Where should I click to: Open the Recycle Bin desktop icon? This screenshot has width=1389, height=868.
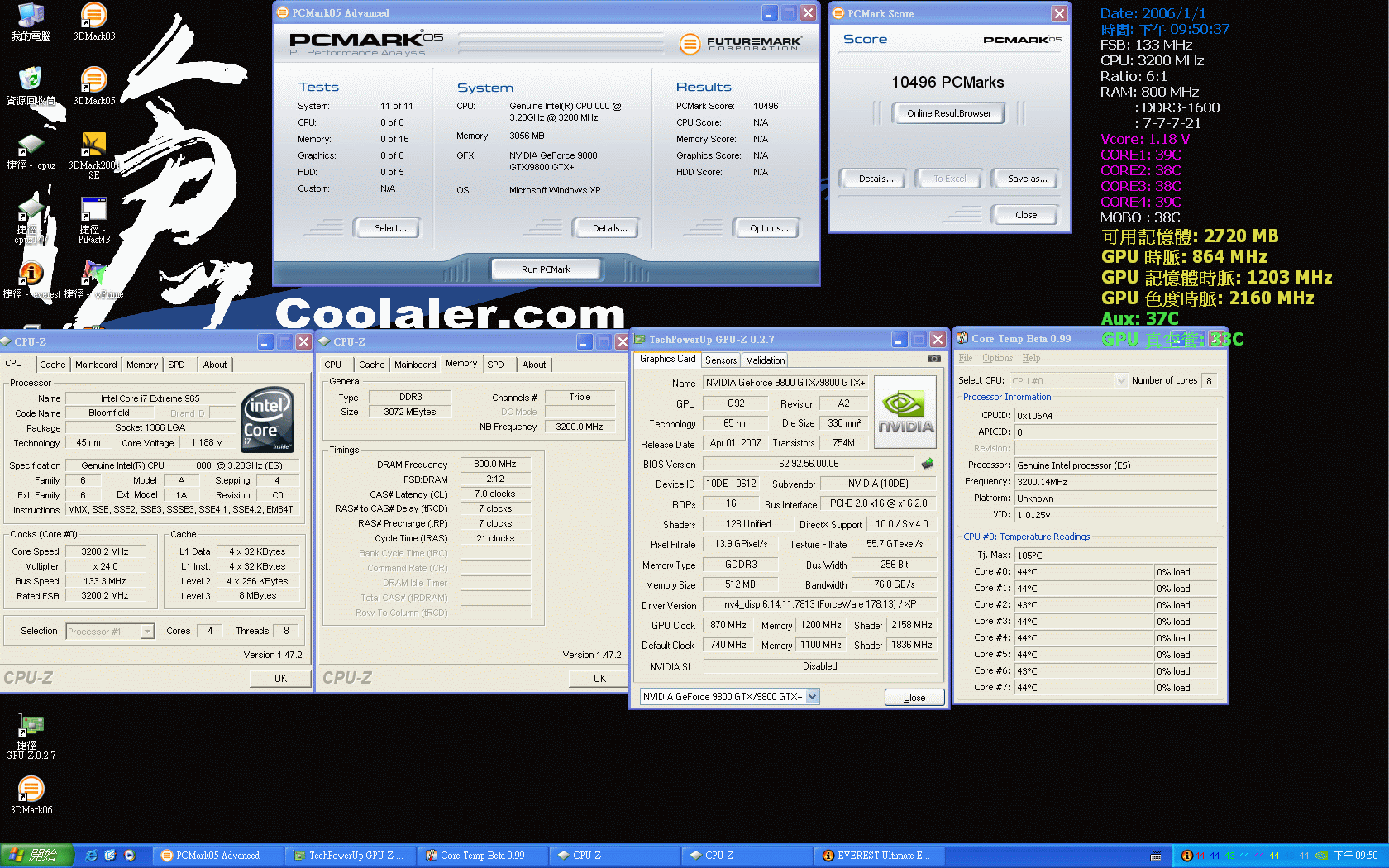tap(31, 86)
